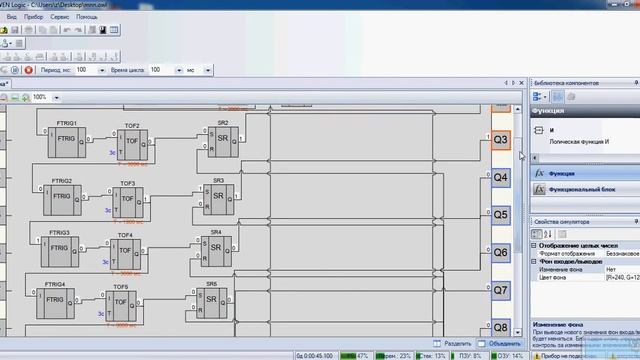Click the redo arrow icon
Image resolution: width=640 pixels, height=360 pixels.
78,30
